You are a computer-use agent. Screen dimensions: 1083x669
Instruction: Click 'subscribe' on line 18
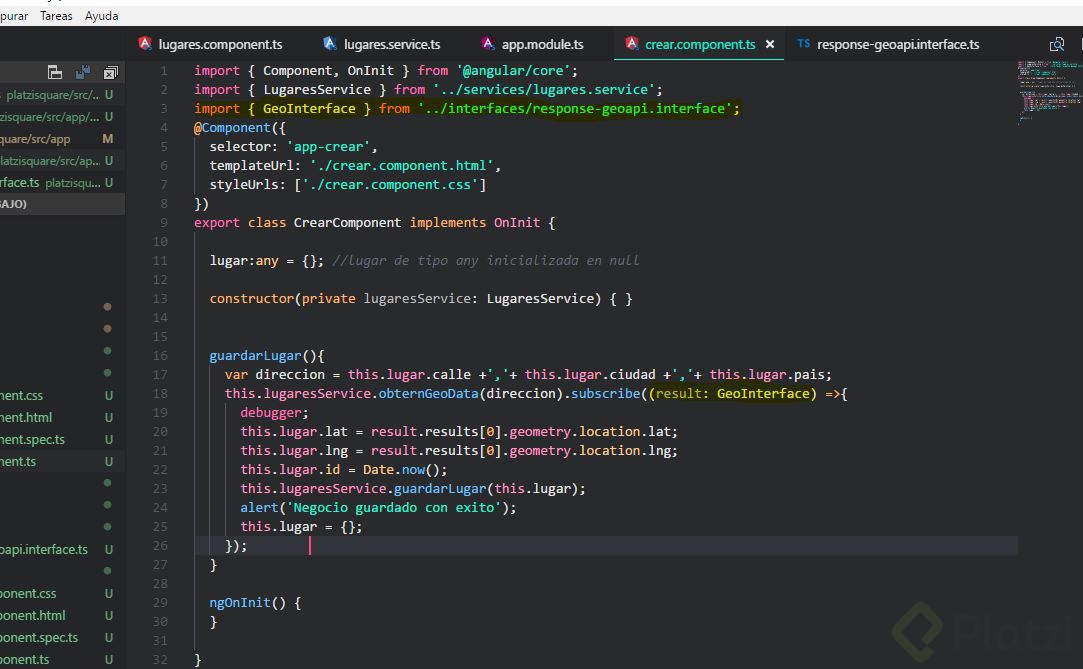pyautogui.click(x=606, y=394)
